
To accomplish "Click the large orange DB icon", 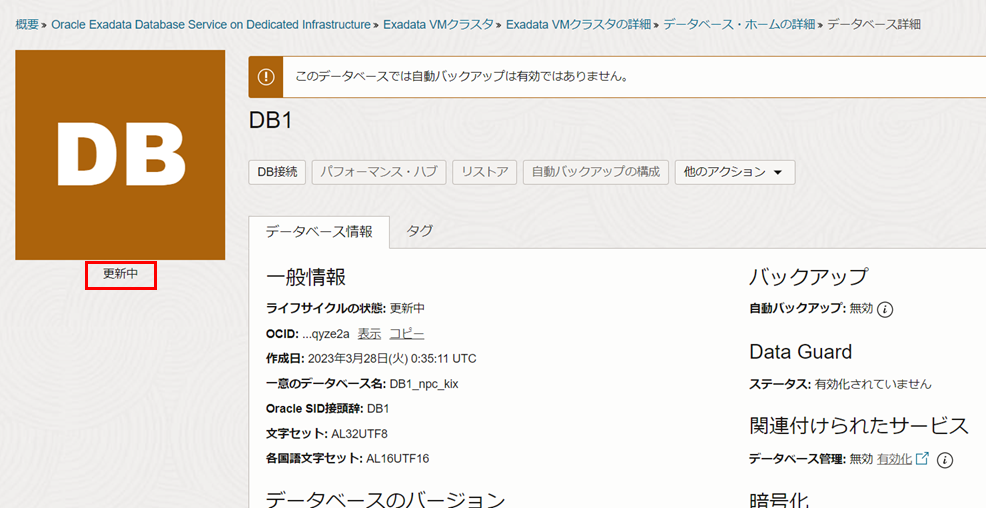I will tap(120, 155).
